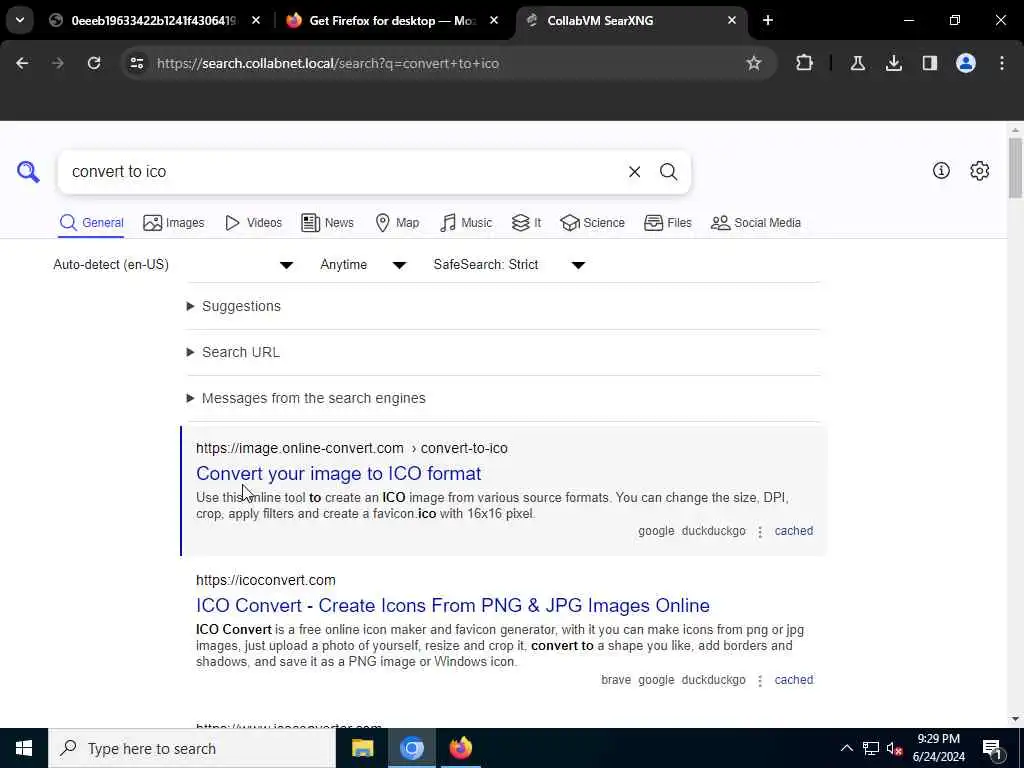
Task: Go back with the browser back arrow
Action: (22, 63)
